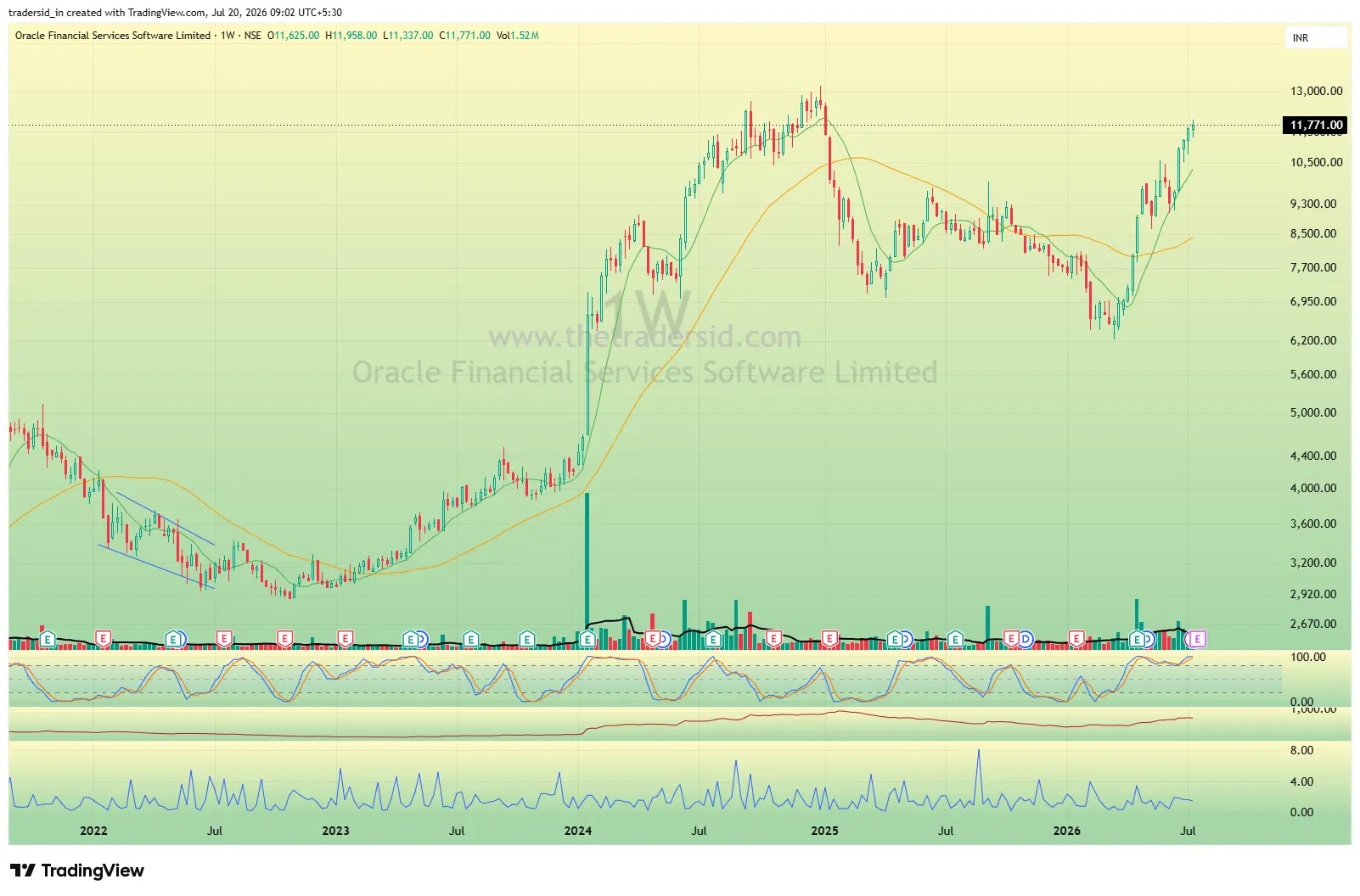Image resolution: width=1360 pixels, height=896 pixels.
Task: Open the red spring 2024 earnings marker
Action: pos(653,638)
